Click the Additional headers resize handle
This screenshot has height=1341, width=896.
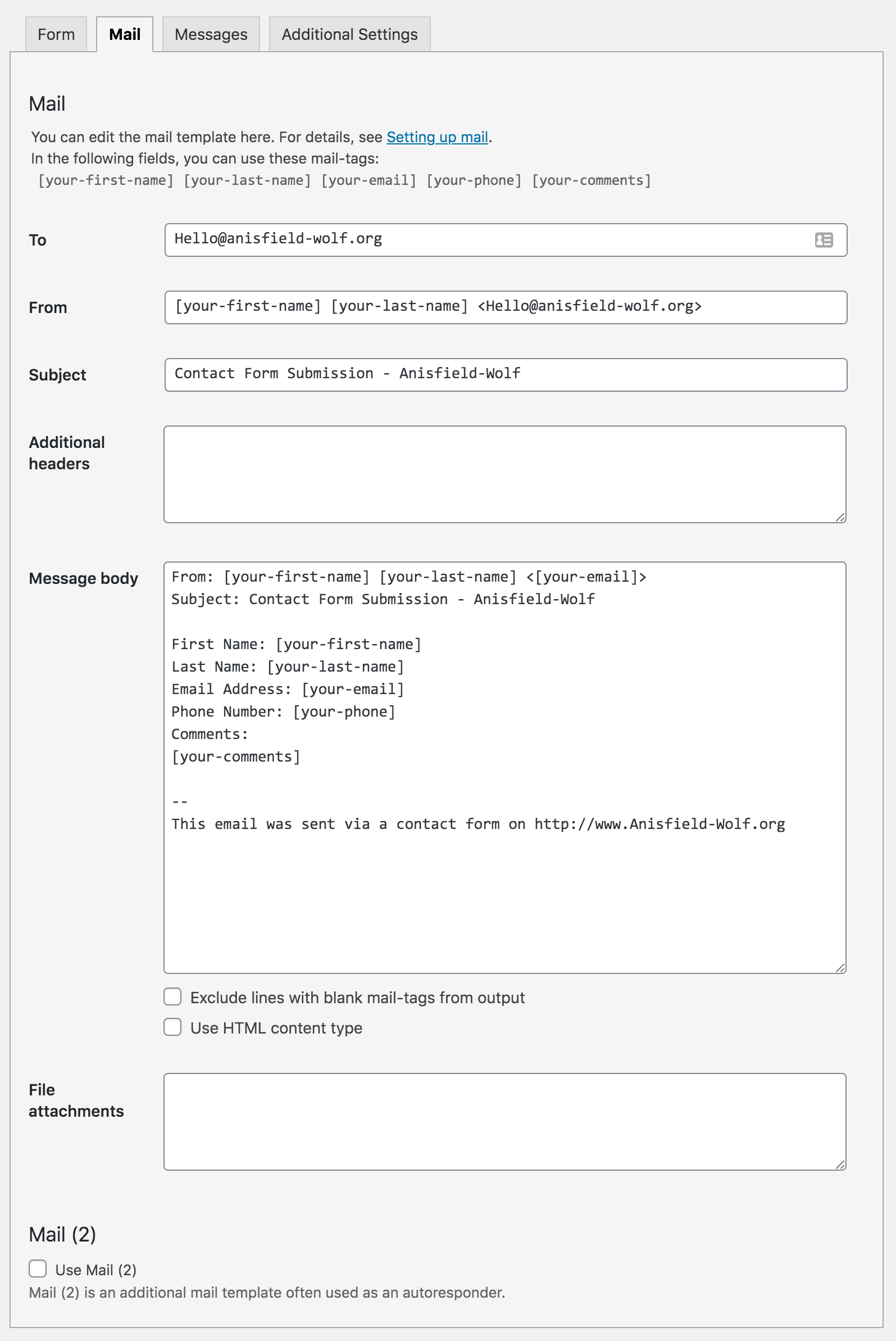tap(840, 517)
